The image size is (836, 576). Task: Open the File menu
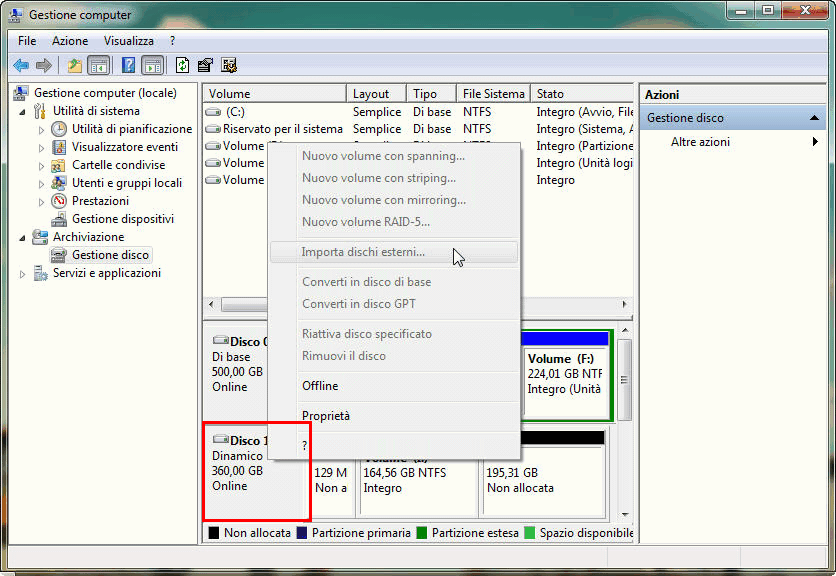coord(27,41)
